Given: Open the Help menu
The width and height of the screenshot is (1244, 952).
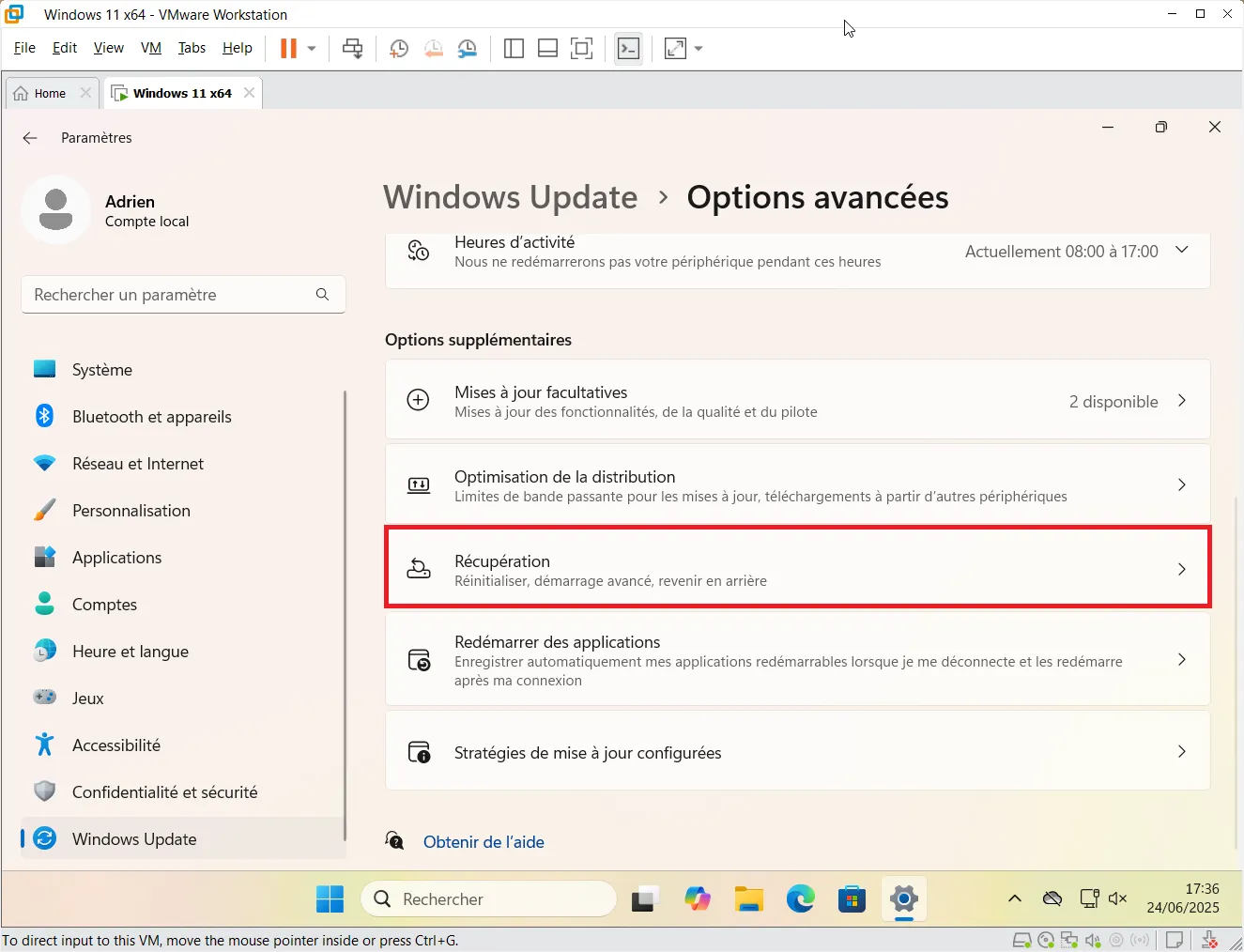Looking at the screenshot, I should [238, 48].
